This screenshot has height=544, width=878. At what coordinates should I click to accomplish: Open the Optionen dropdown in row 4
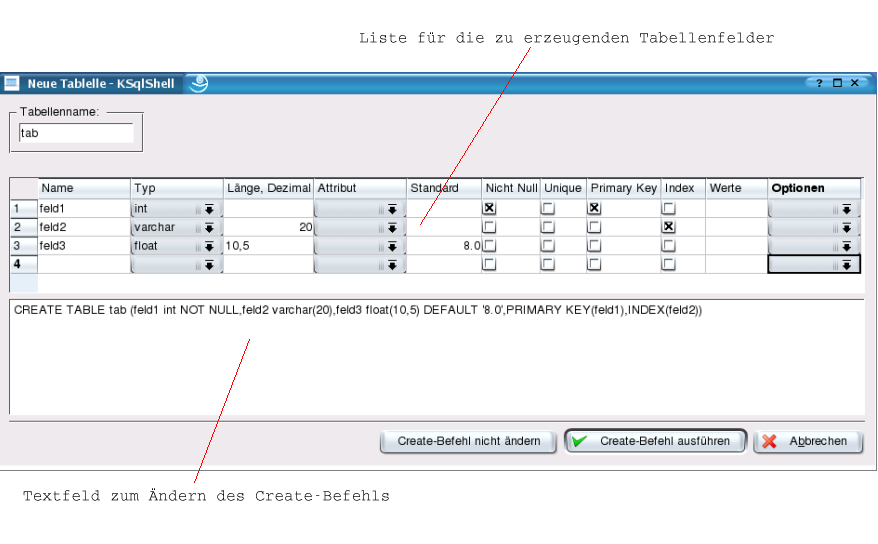click(813, 265)
